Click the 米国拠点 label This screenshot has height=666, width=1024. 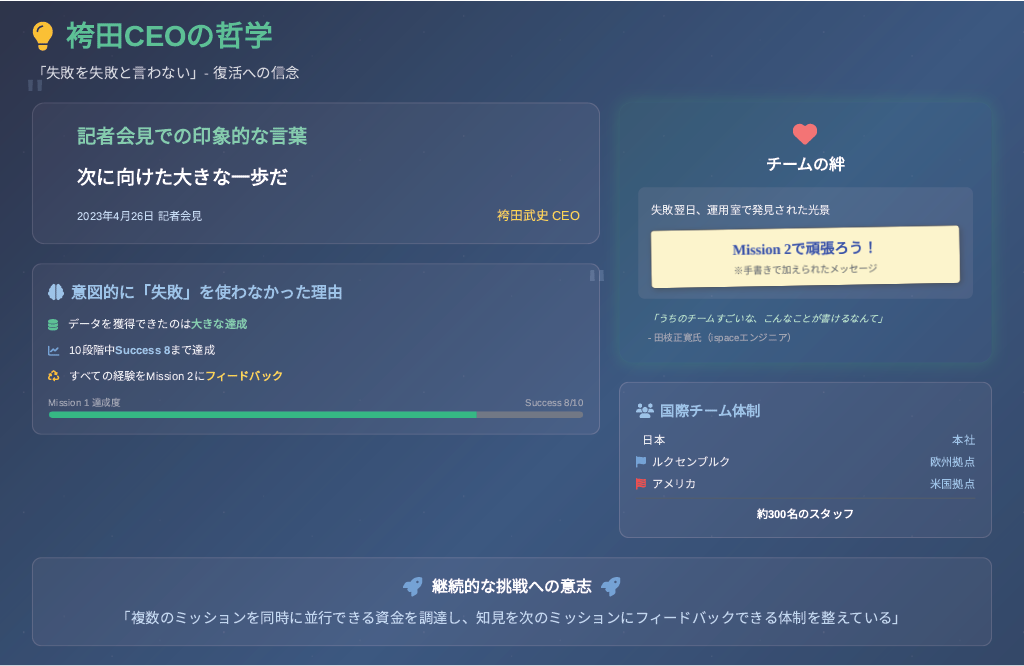[952, 484]
